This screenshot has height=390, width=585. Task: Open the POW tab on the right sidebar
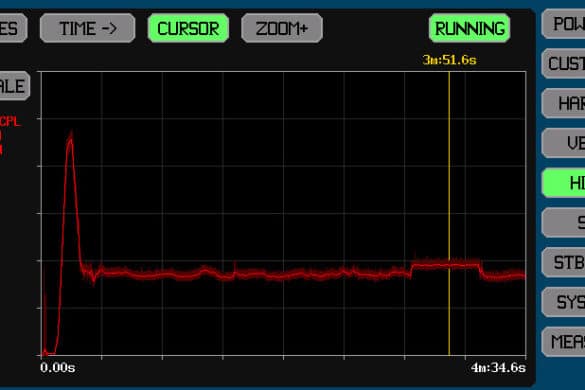[563, 24]
